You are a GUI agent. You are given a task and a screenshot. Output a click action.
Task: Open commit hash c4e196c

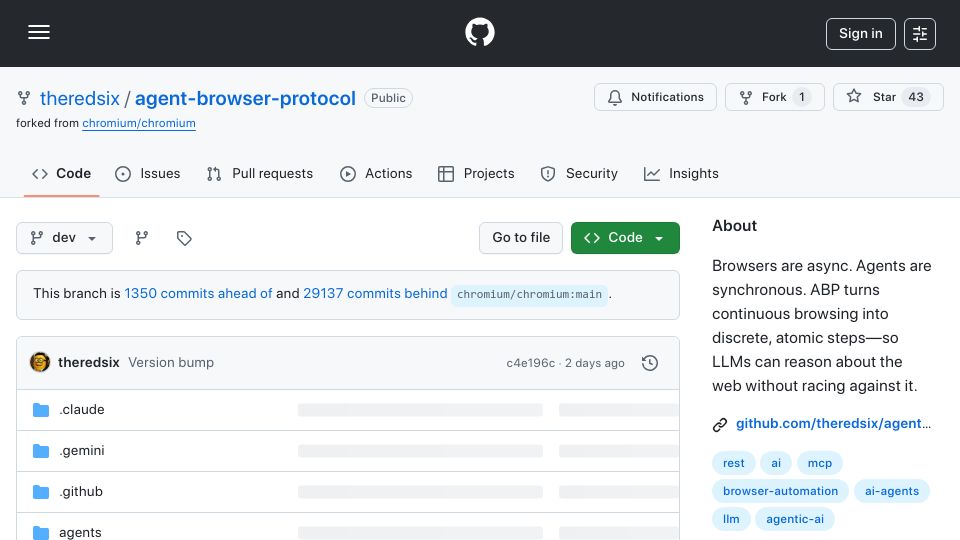pos(530,363)
